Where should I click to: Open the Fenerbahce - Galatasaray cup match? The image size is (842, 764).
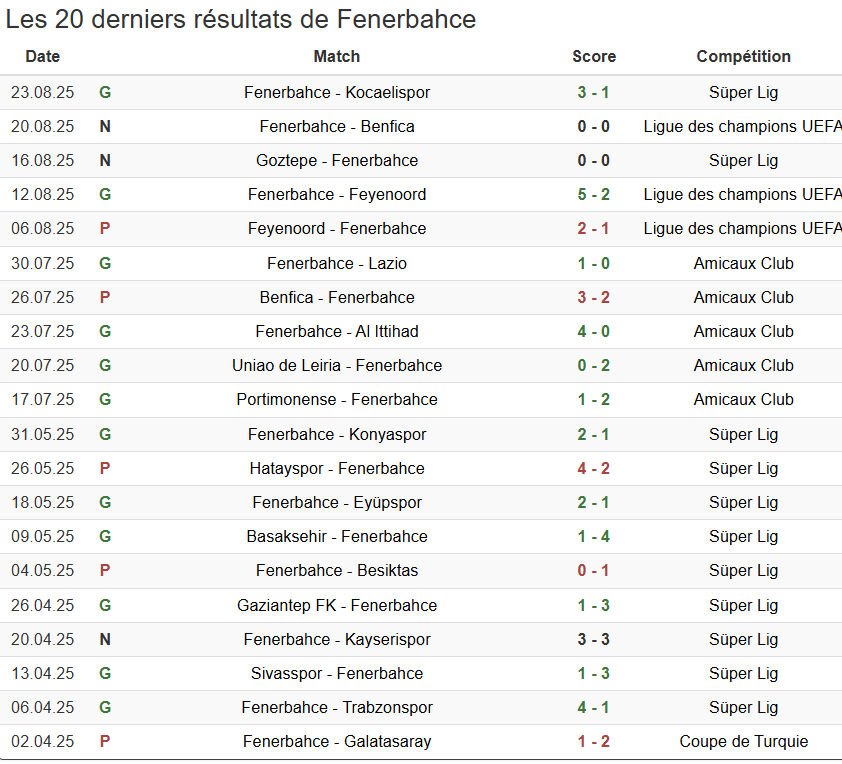pos(337,742)
